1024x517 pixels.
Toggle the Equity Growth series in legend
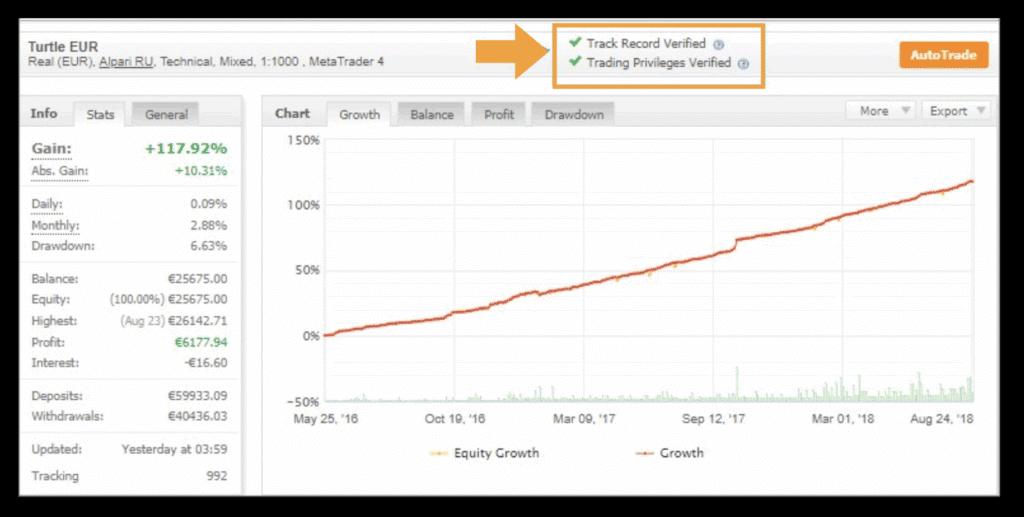496,453
